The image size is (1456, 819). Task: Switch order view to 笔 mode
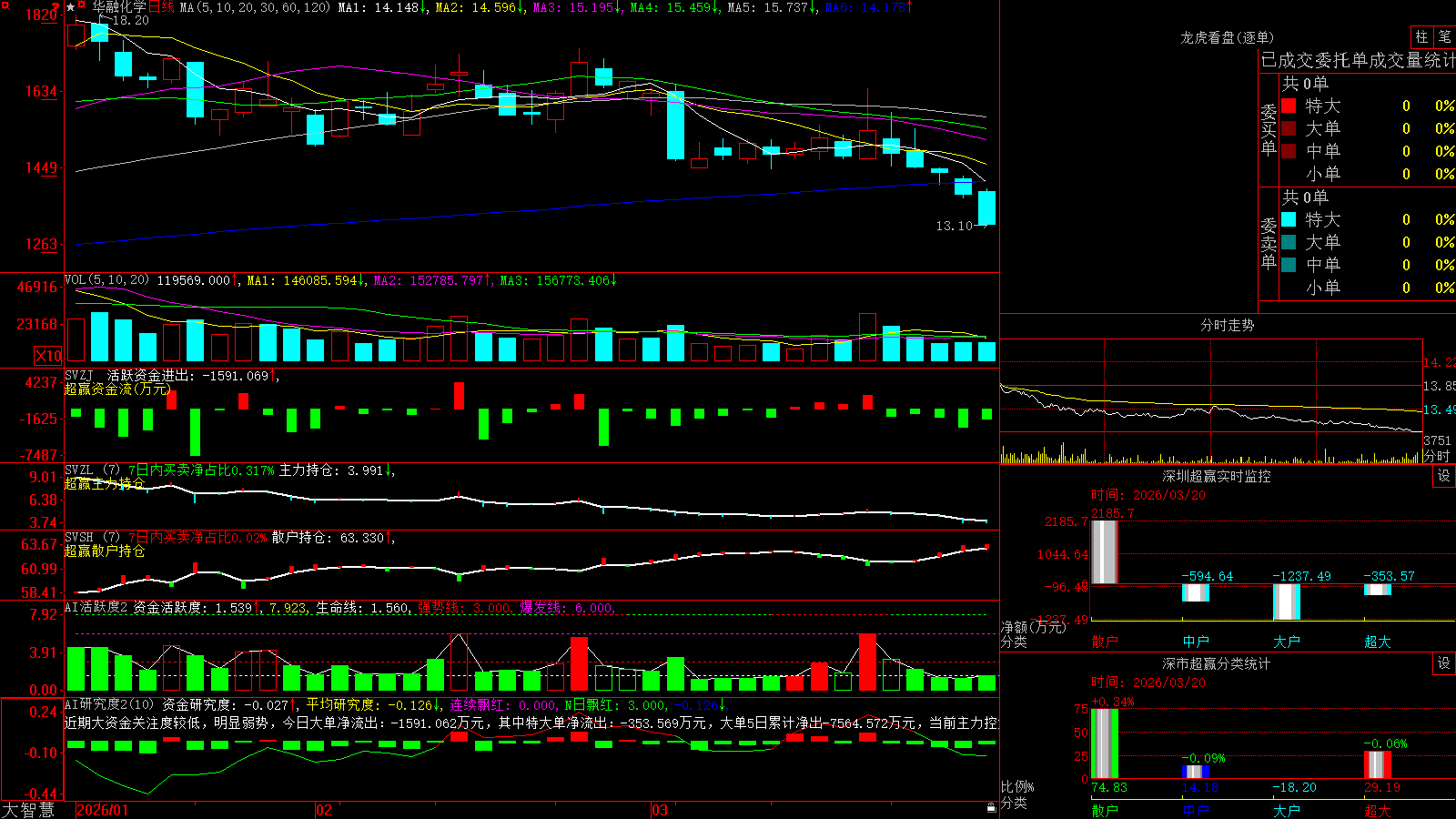coord(1444,36)
